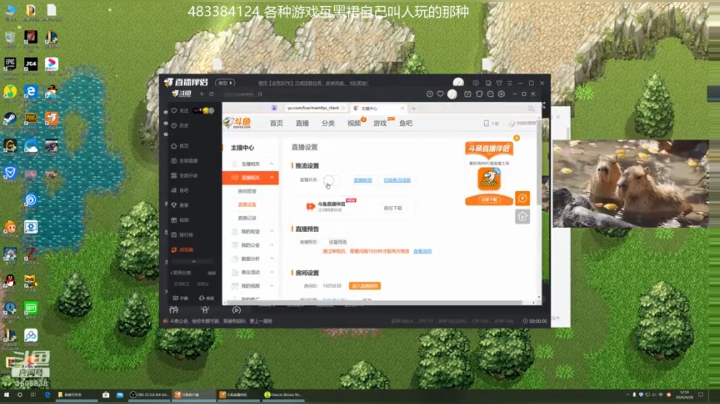The height and width of the screenshot is (404, 720).
Task: Open the green iQIYI desktop icon
Action: click(31, 308)
